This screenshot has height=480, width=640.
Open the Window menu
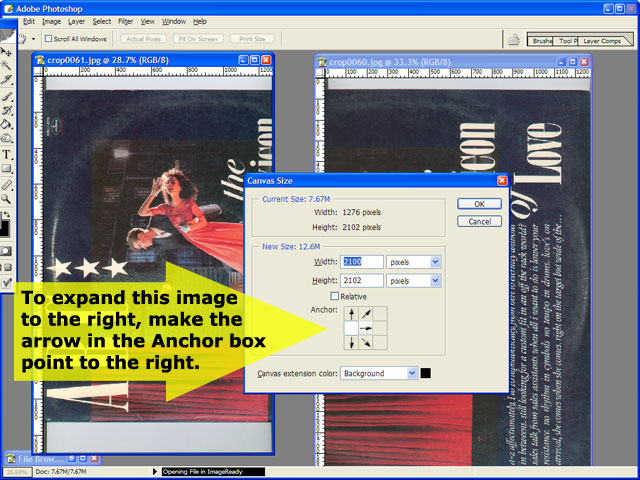[174, 22]
